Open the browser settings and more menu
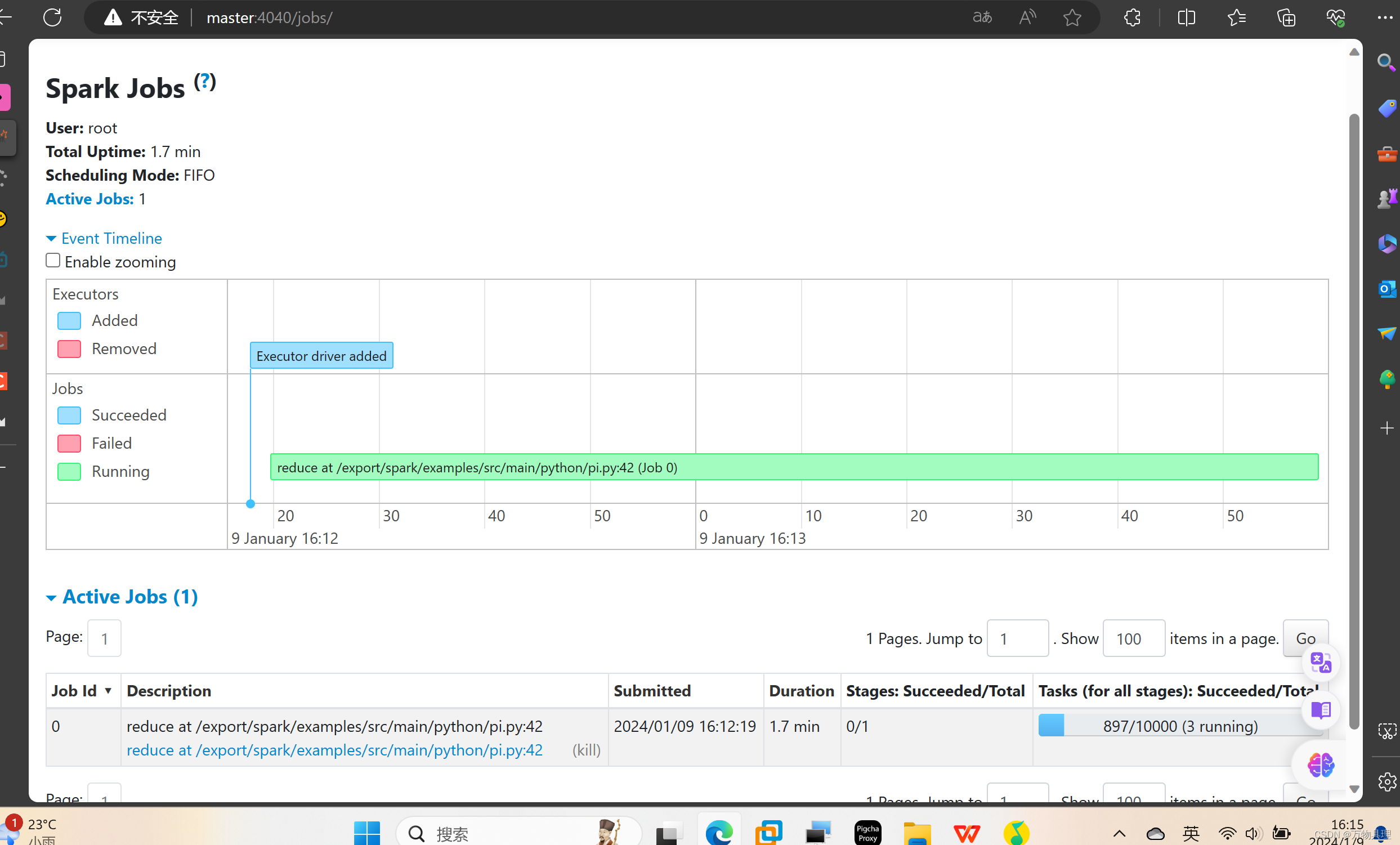 [1385, 17]
